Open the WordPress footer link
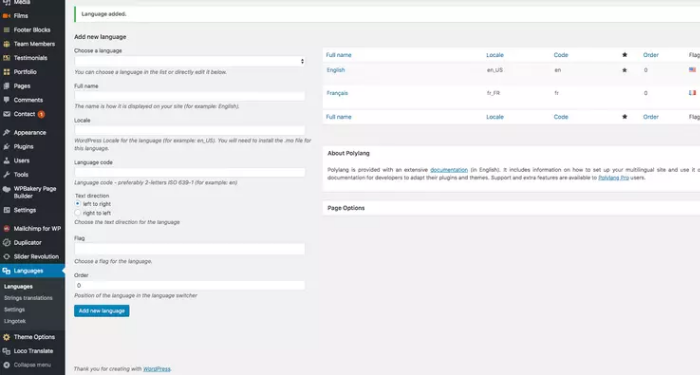This screenshot has height=375, width=700. (157, 369)
